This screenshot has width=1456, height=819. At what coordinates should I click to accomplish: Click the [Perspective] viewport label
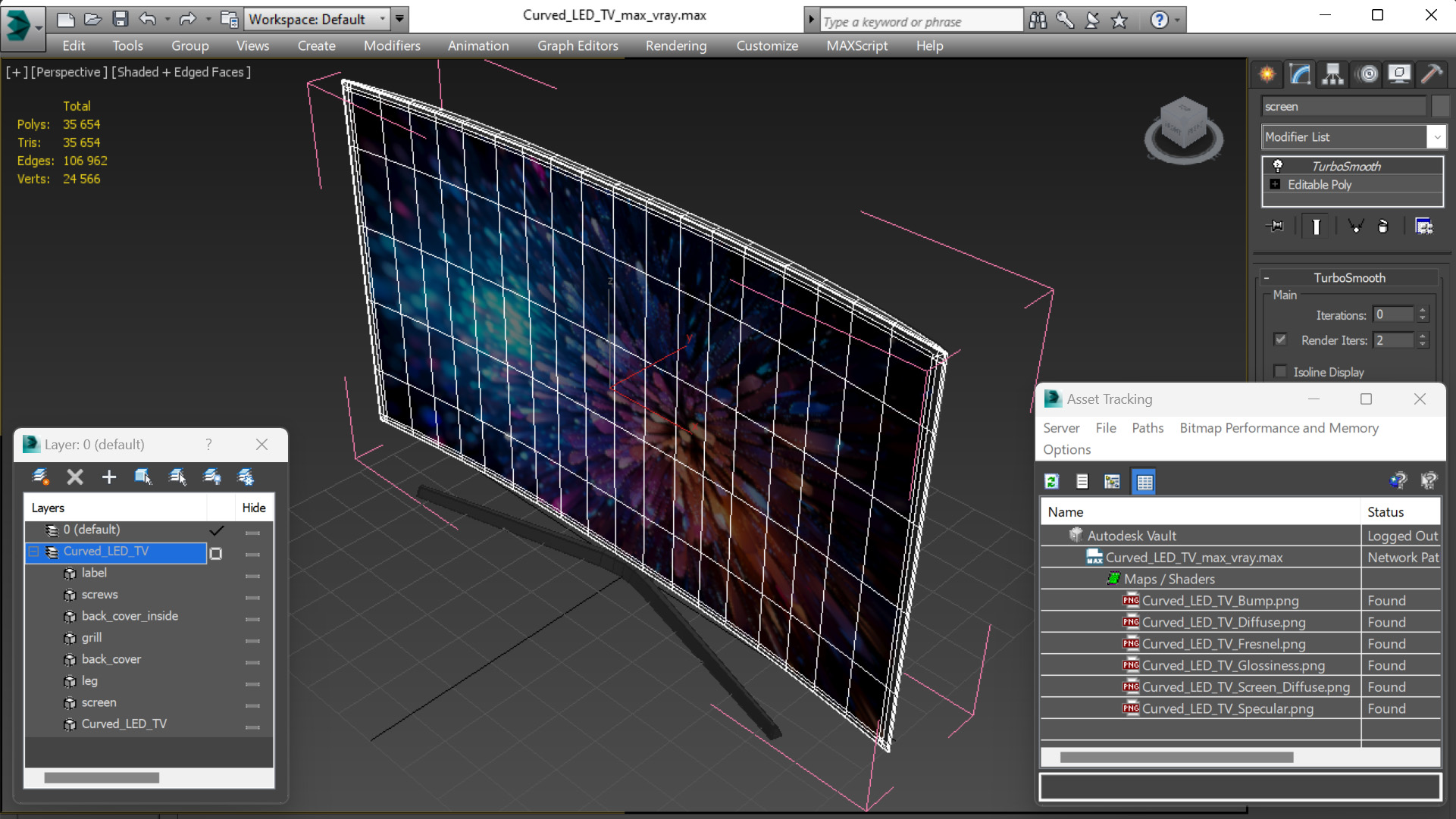pyautogui.click(x=69, y=72)
